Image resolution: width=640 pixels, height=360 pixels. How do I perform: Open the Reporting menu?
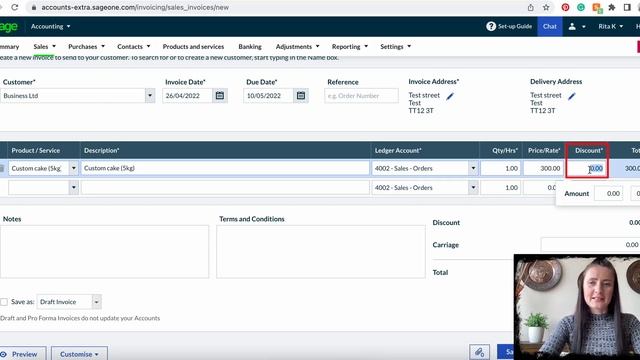(349, 47)
